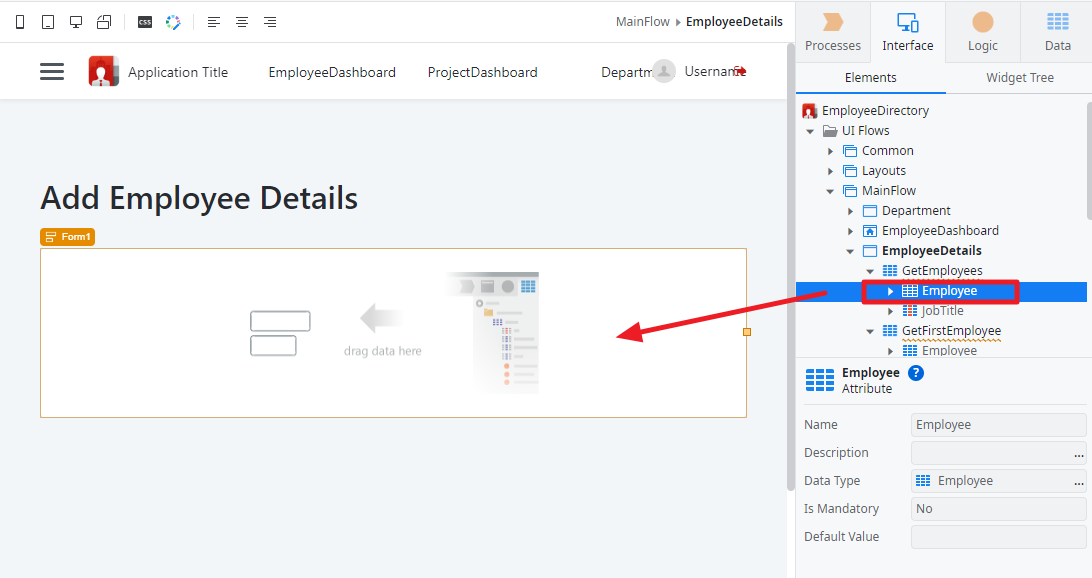Screen dimensions: 1092x578
Task: Open help for Employee attribute
Action: point(916,373)
